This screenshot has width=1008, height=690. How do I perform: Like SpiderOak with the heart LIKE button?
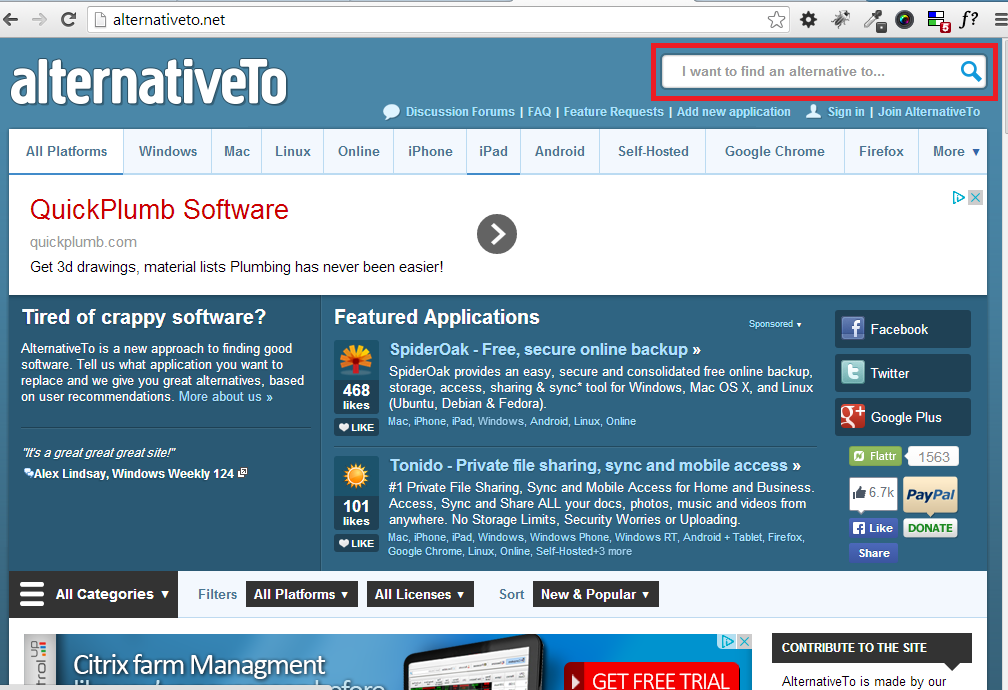356,427
